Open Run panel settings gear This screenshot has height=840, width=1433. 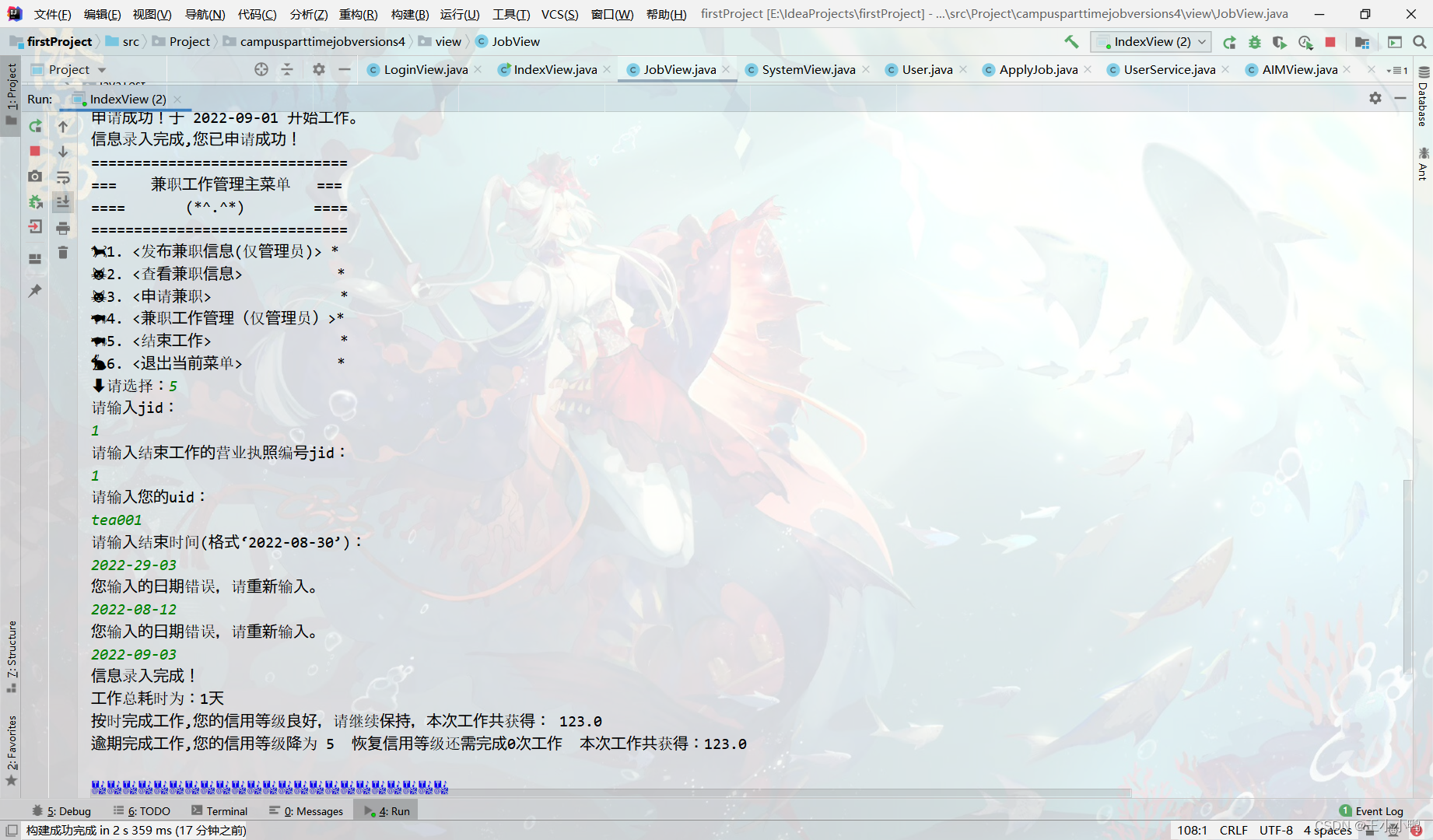pyautogui.click(x=1375, y=98)
